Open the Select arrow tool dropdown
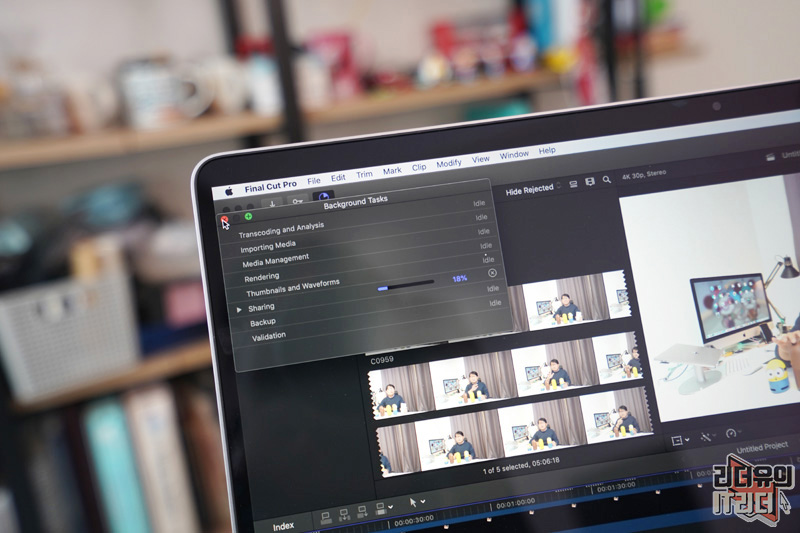Viewport: 800px width, 533px height. click(416, 502)
